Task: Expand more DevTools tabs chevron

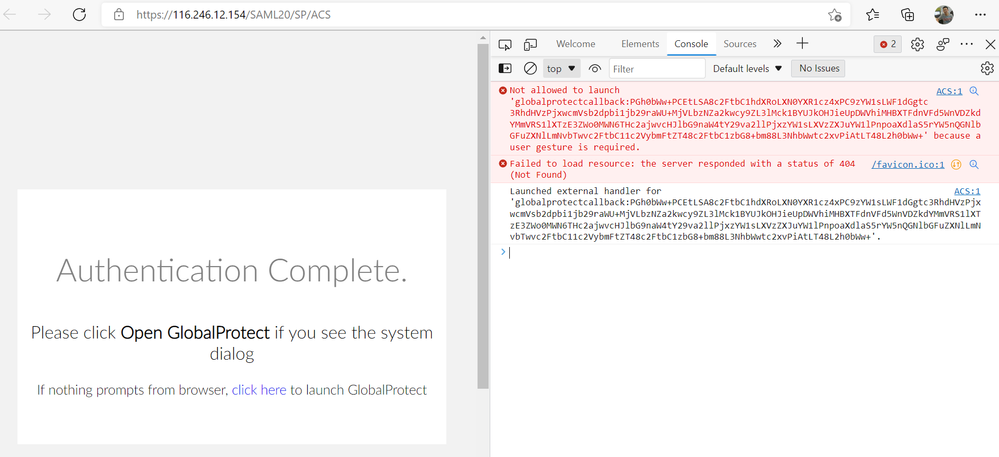Action: click(777, 44)
